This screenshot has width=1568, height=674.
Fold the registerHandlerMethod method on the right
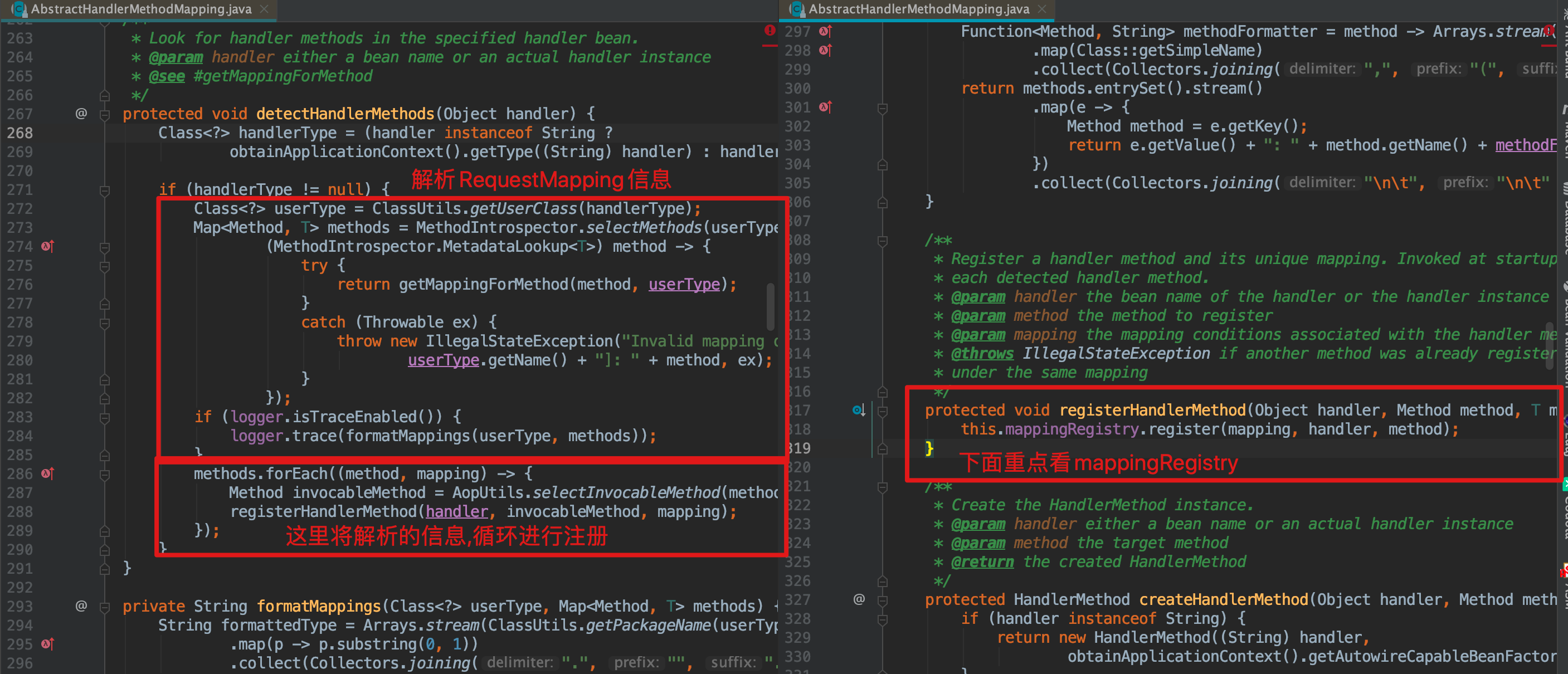pos(882,411)
